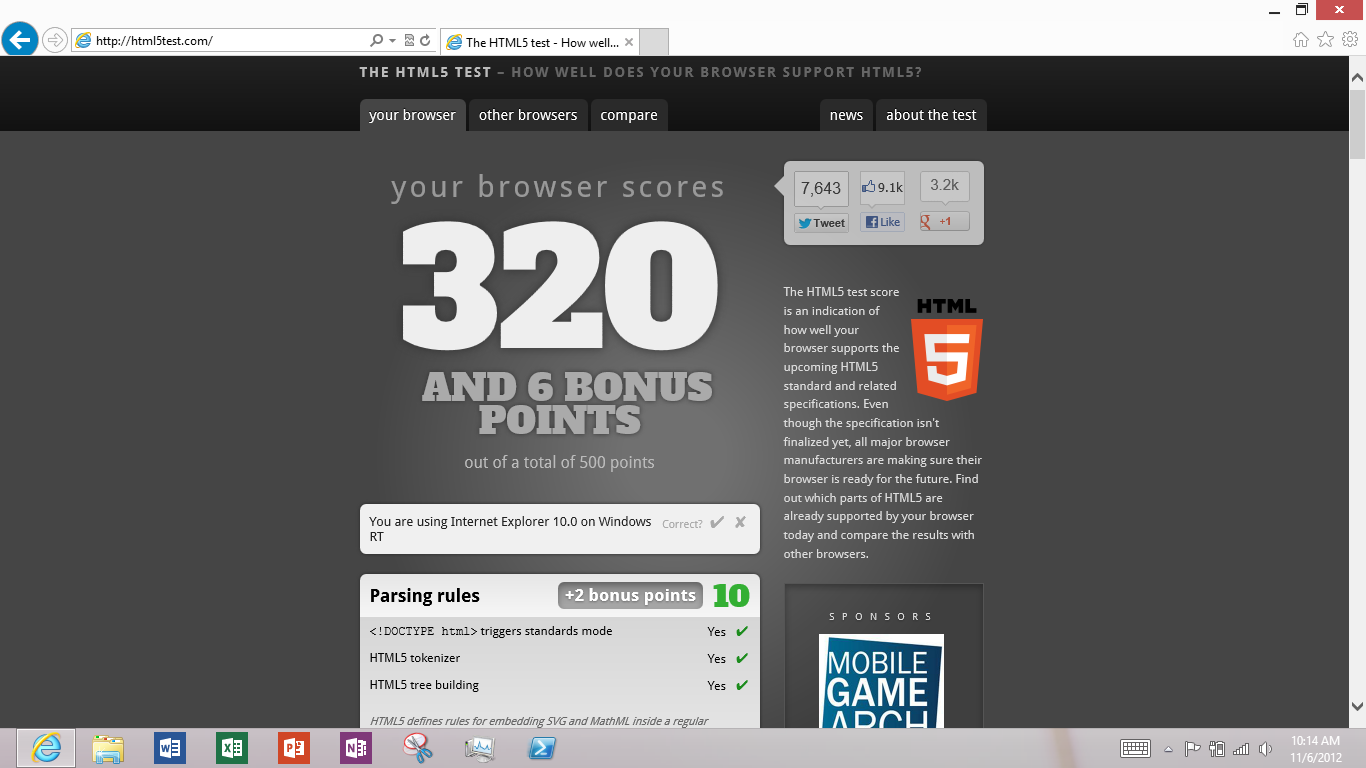Image resolution: width=1366 pixels, height=768 pixels.
Task: Open the 'about the test' tab
Action: tap(931, 115)
